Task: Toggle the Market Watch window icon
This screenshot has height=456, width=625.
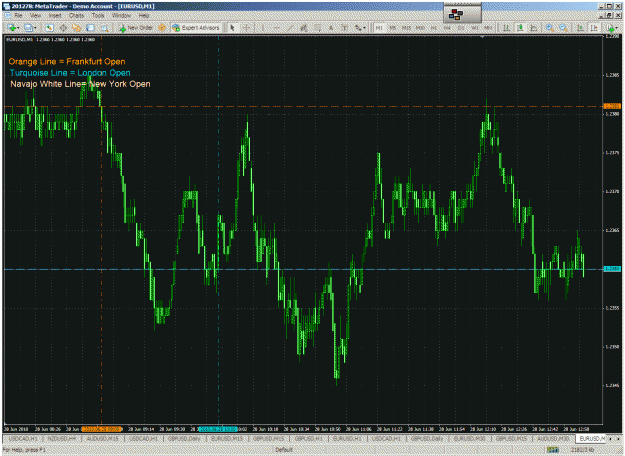Action: pos(49,28)
